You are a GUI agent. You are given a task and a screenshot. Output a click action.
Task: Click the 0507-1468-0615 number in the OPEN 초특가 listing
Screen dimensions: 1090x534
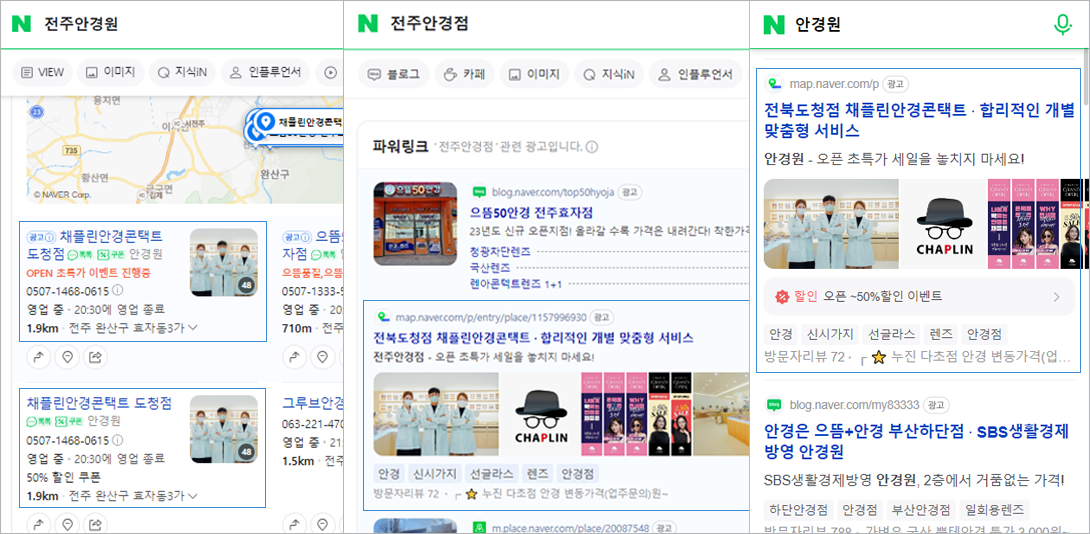pyautogui.click(x=68, y=291)
